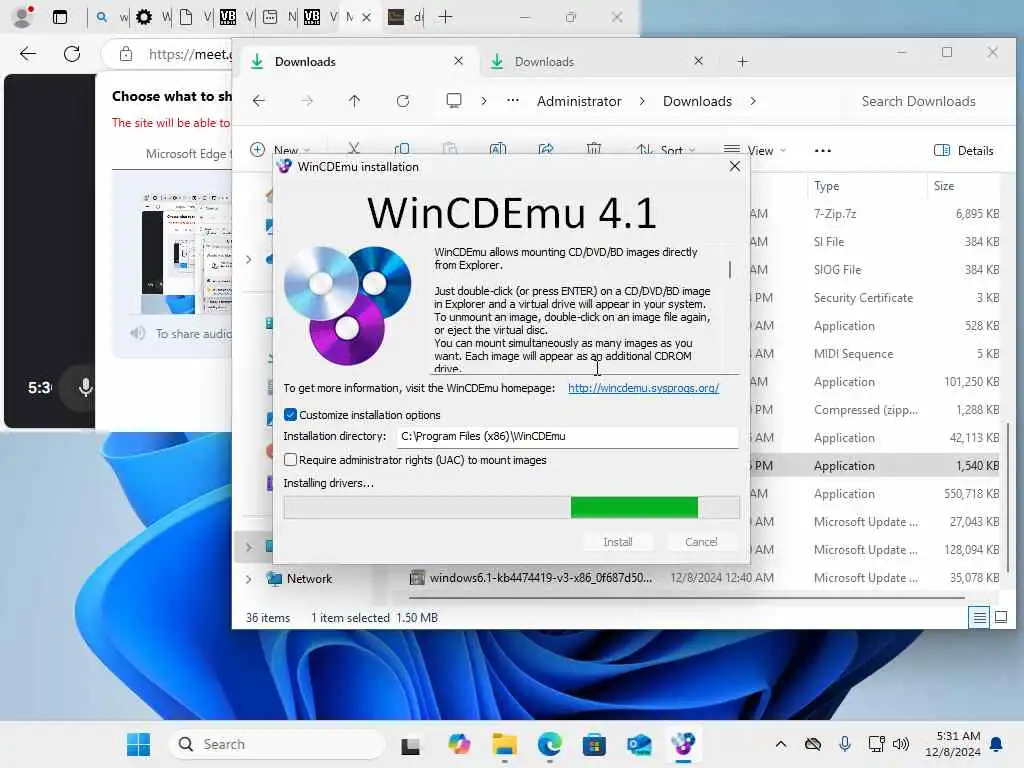The width and height of the screenshot is (1024, 768).
Task: Add a new File Explorer tab
Action: [743, 61]
